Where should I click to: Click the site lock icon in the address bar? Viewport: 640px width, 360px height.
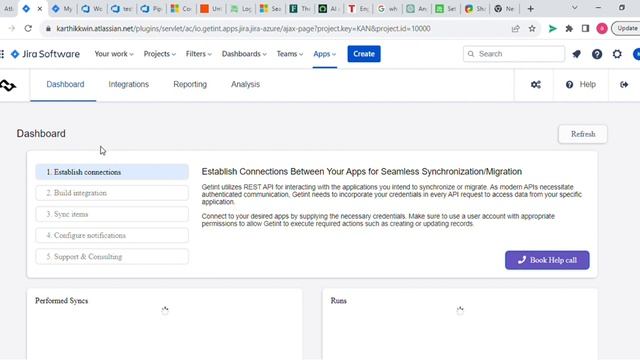tap(48, 29)
